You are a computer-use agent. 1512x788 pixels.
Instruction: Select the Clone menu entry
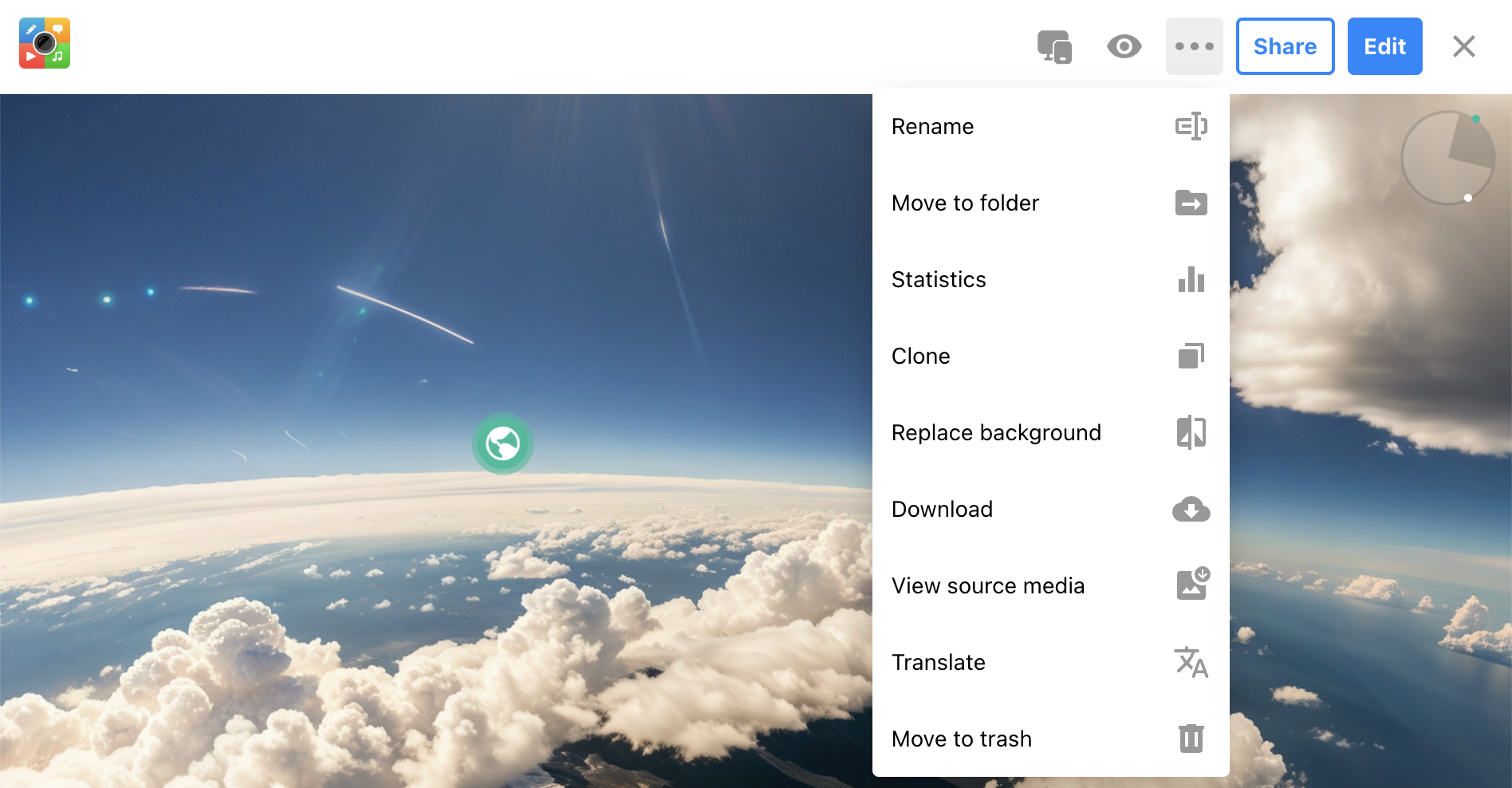[1051, 356]
